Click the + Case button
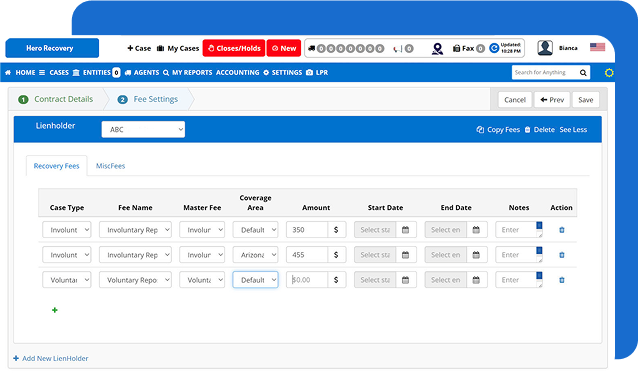 (139, 48)
